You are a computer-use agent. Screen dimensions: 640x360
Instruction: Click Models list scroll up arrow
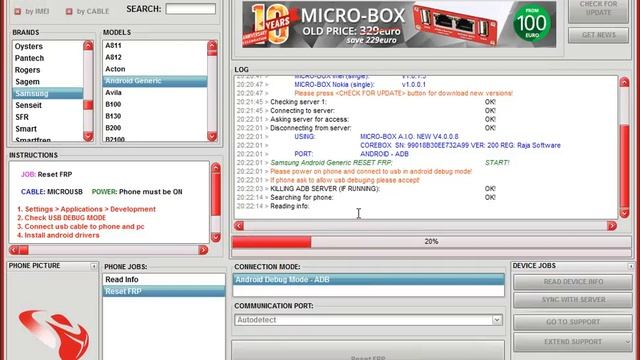[212, 45]
